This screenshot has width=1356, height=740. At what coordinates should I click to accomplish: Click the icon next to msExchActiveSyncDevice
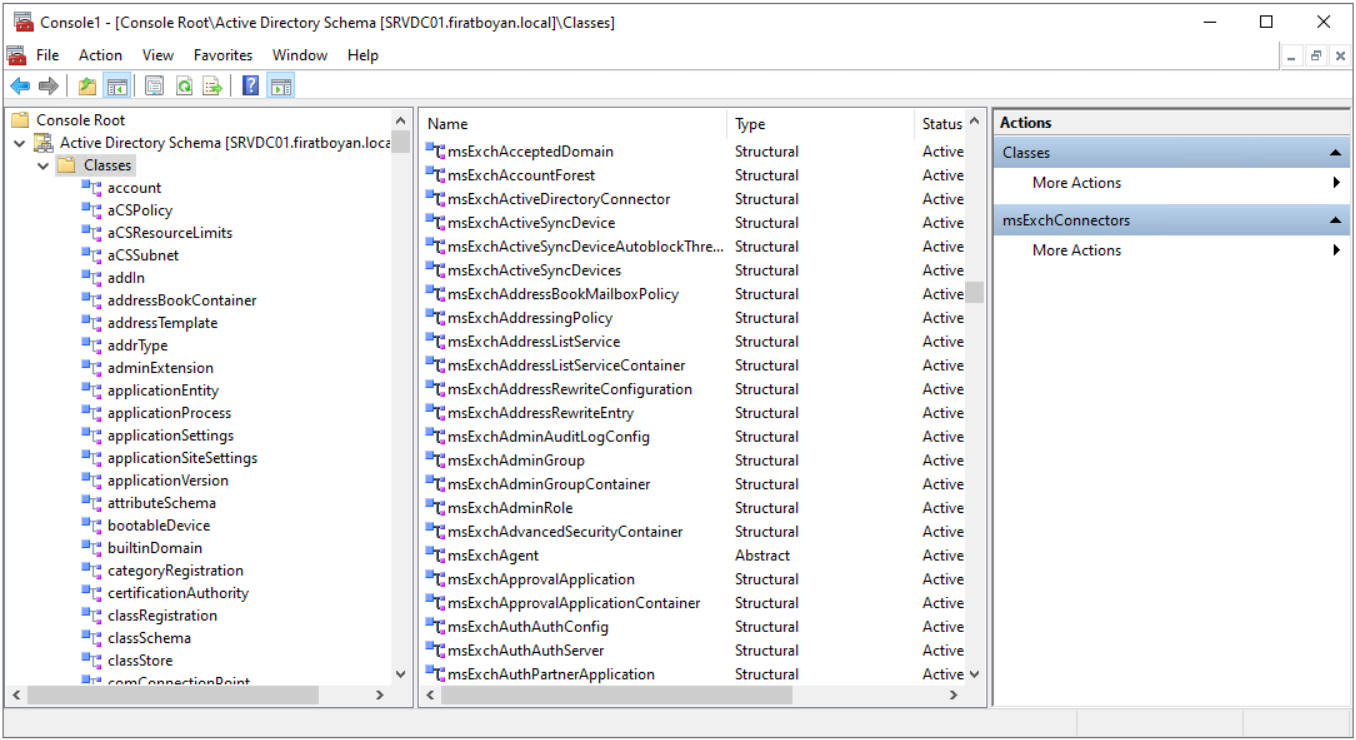(435, 223)
